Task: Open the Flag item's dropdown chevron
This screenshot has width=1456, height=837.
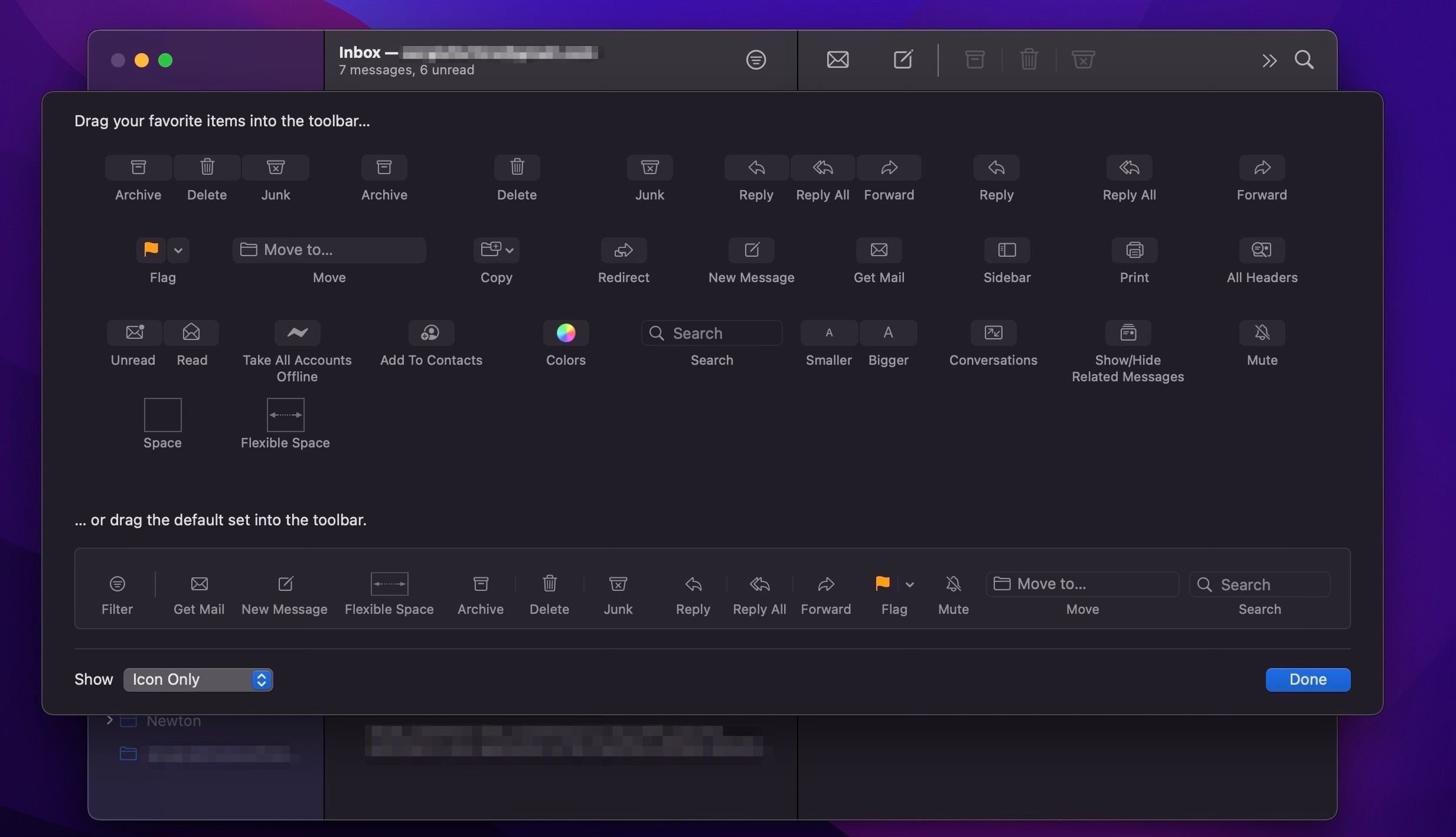Action: pyautogui.click(x=179, y=250)
